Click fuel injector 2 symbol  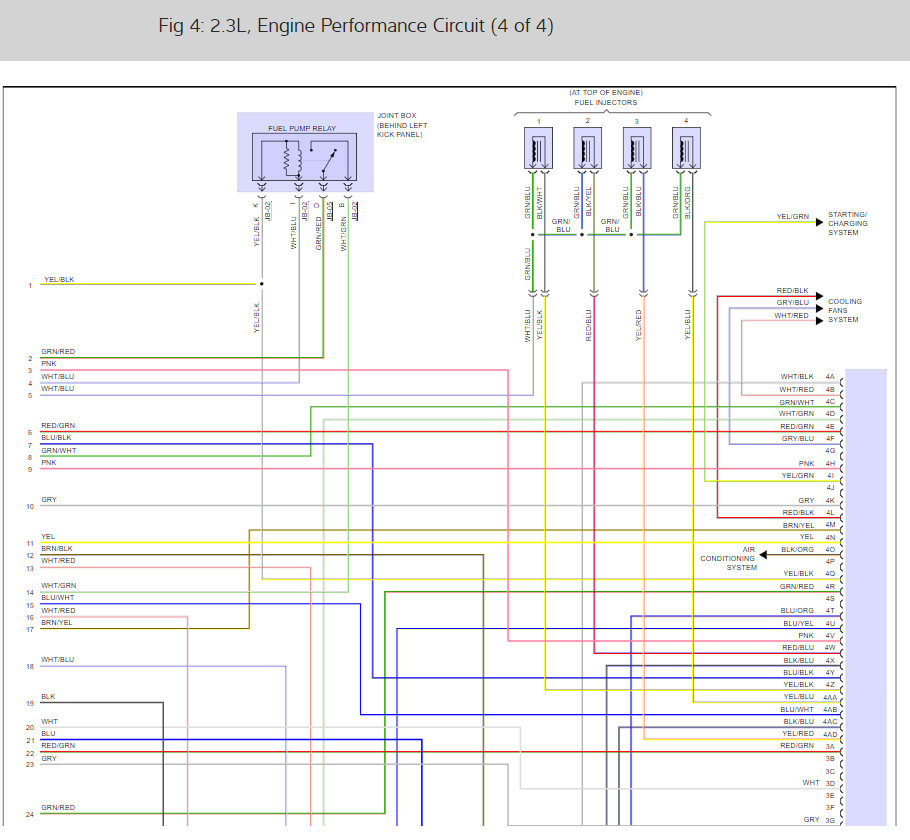coord(587,148)
